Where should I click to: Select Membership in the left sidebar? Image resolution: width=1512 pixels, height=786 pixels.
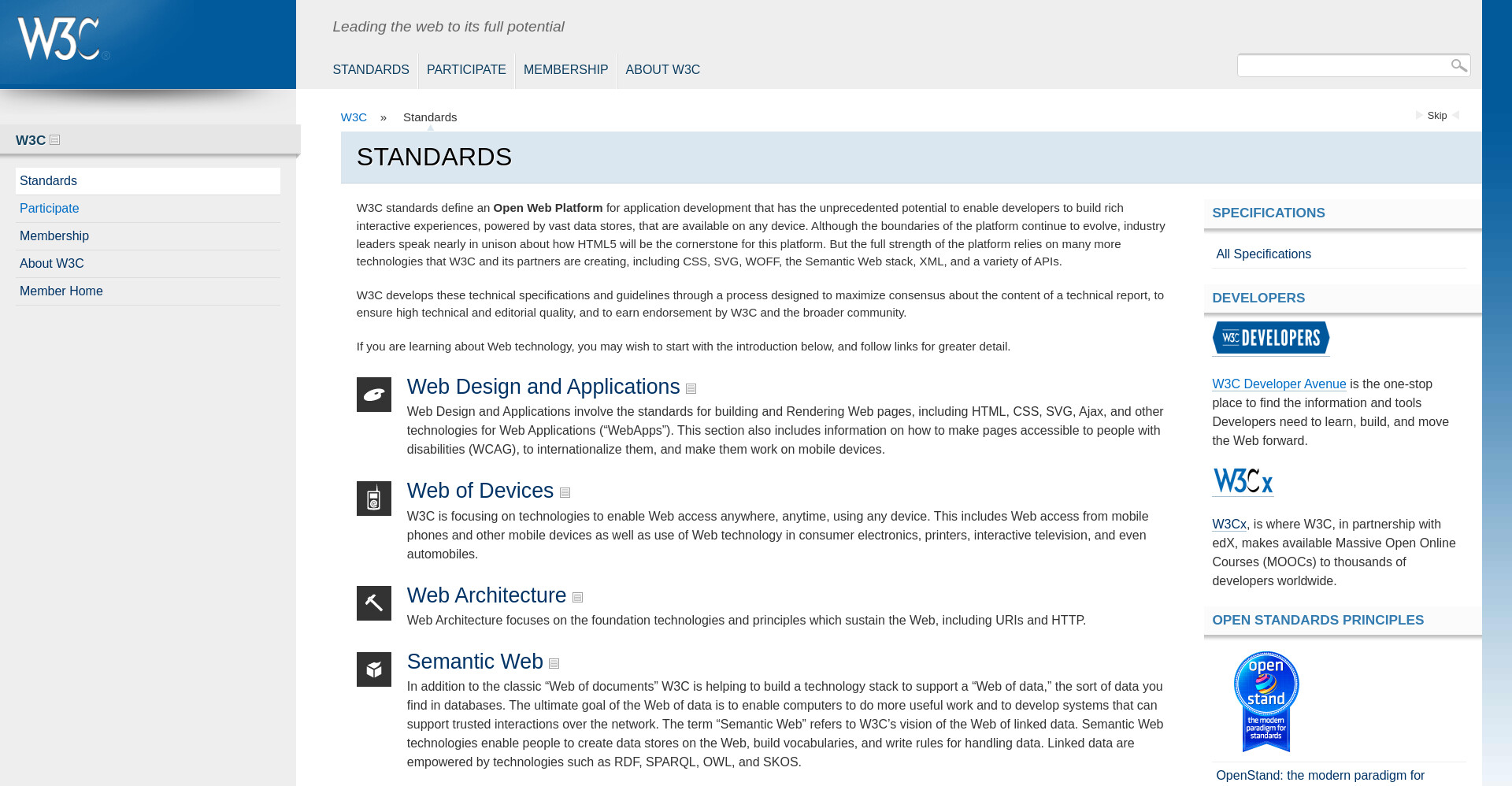tap(148, 236)
